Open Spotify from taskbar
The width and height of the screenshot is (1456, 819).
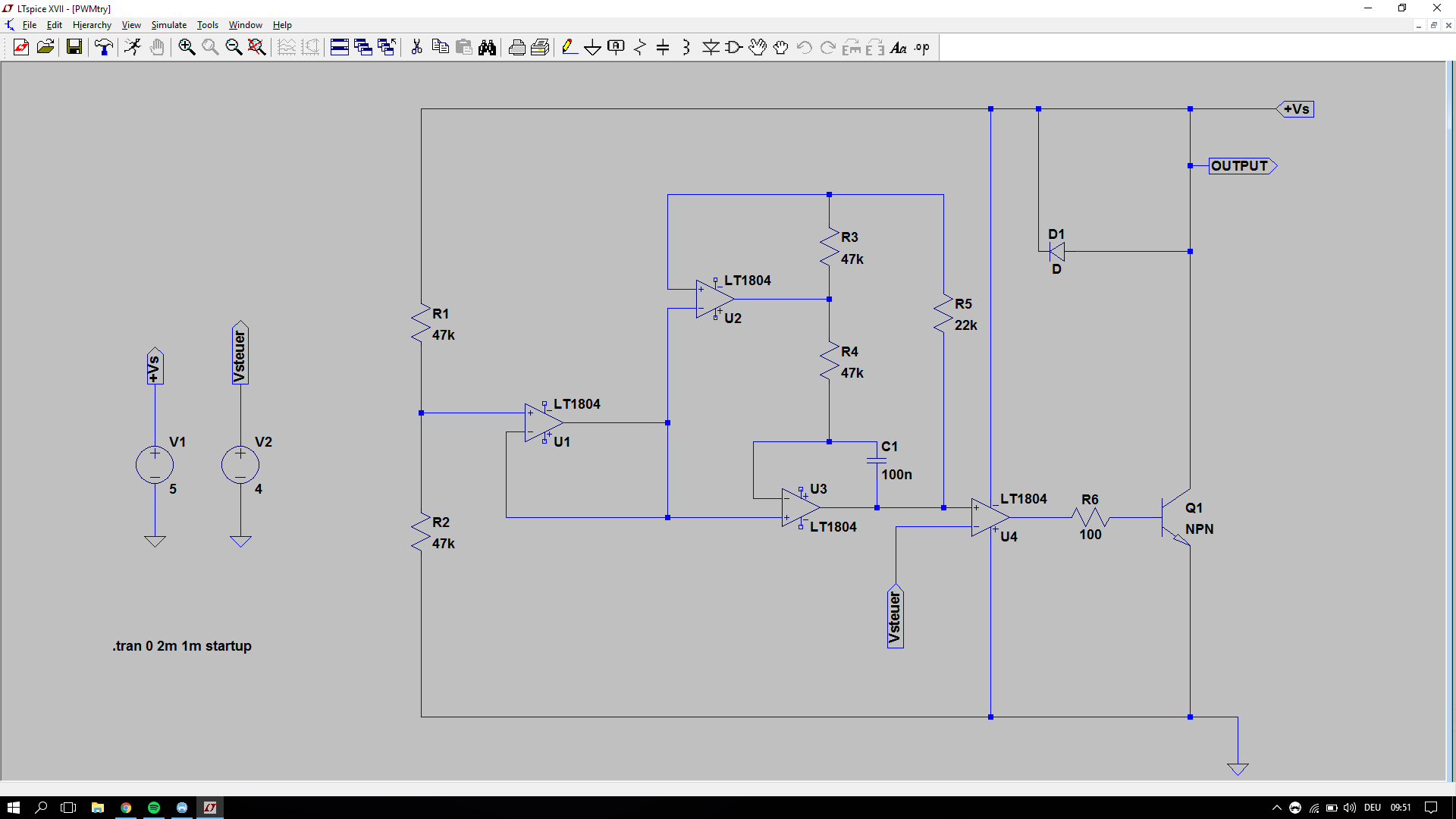[x=154, y=808]
